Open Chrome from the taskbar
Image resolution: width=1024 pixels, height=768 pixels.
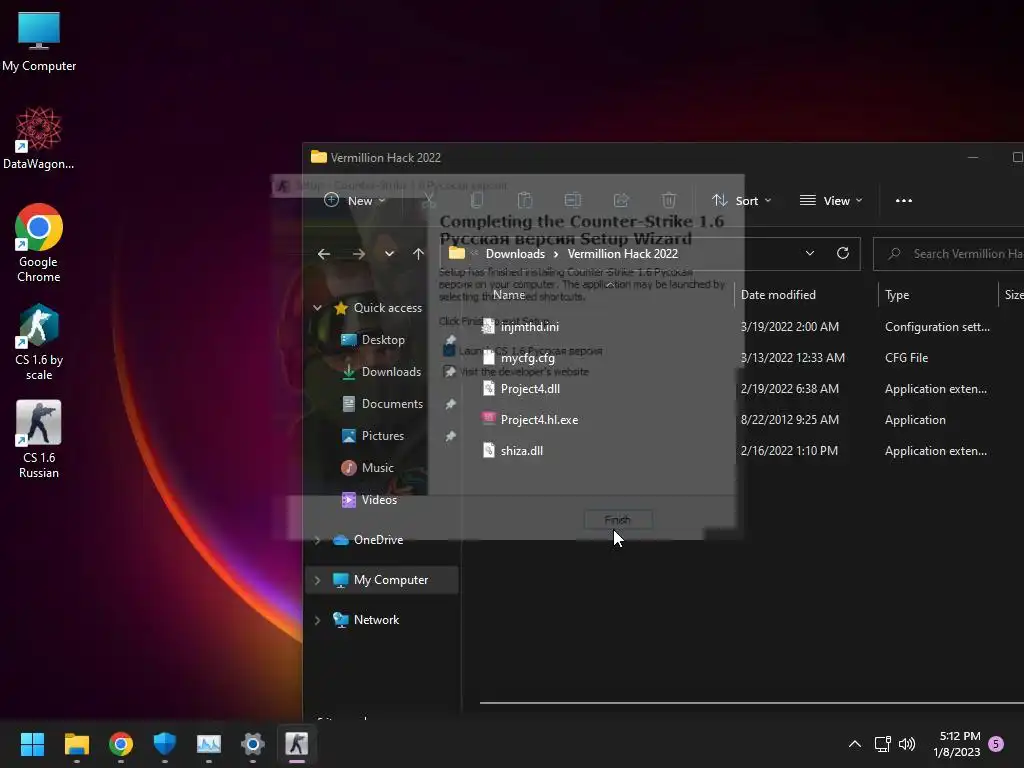tap(121, 744)
